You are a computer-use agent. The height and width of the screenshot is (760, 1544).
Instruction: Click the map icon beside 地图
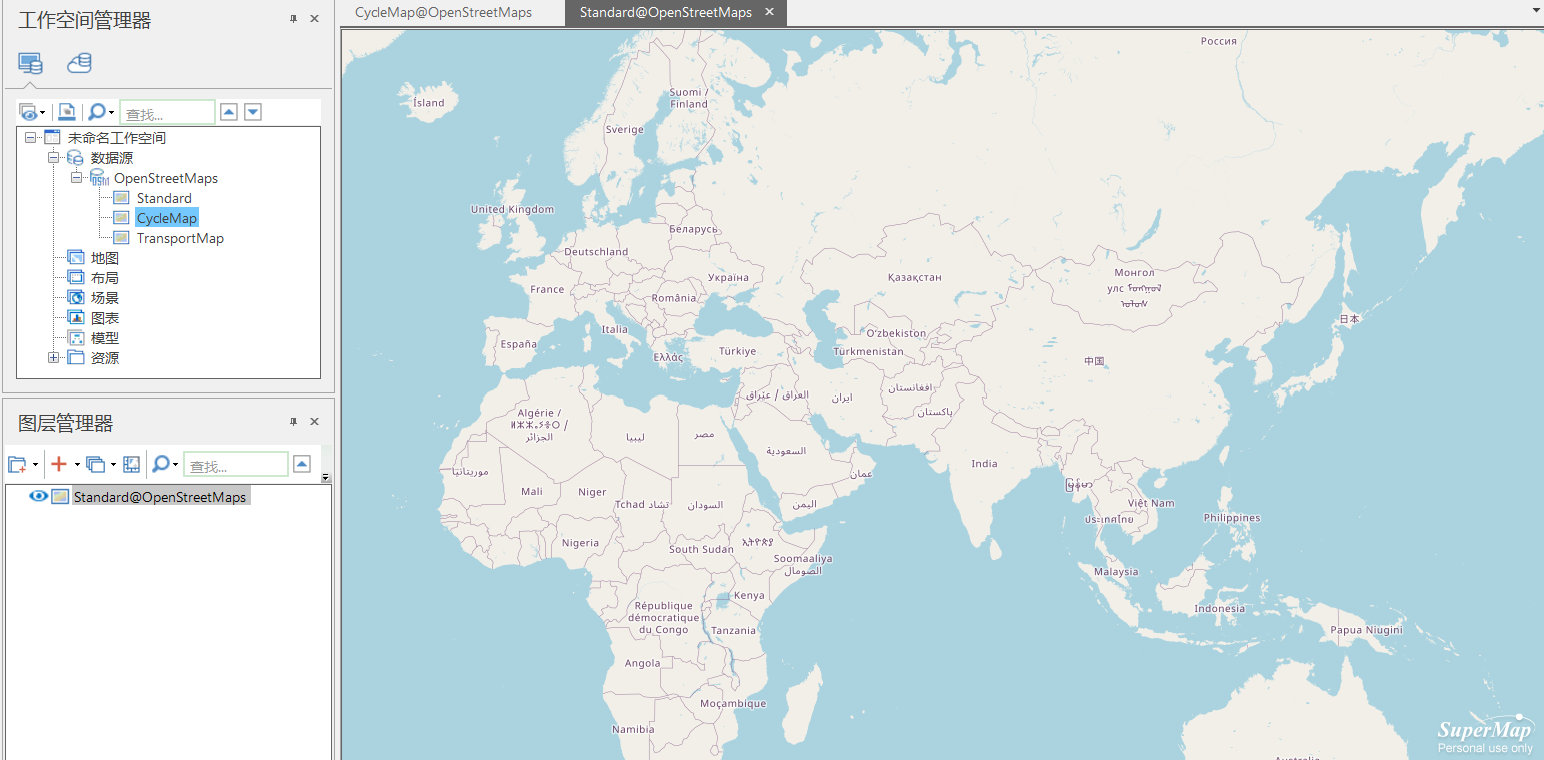(75, 258)
